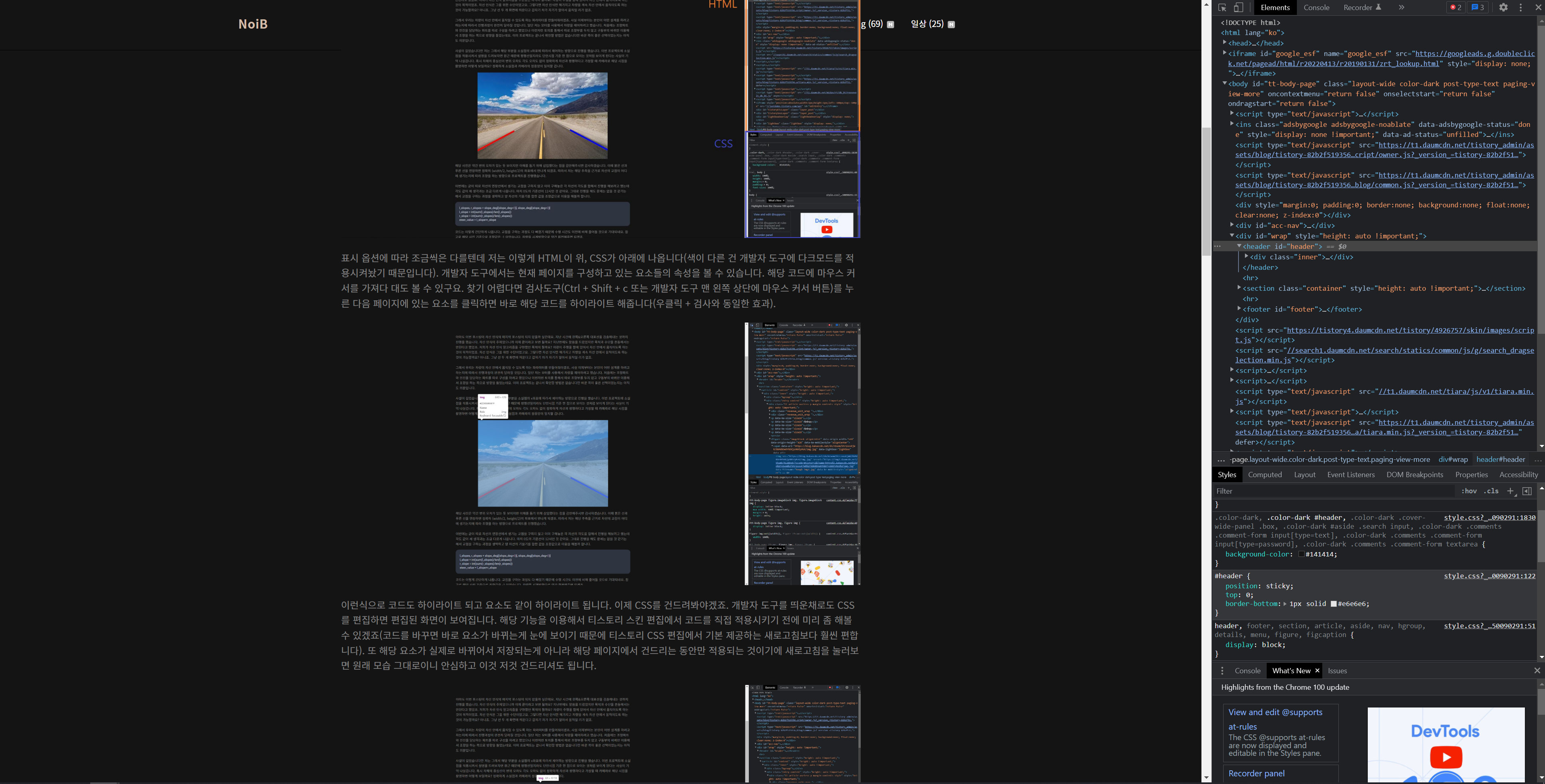
Task: Open DevTools three-dot customize menu
Action: coord(1520,8)
